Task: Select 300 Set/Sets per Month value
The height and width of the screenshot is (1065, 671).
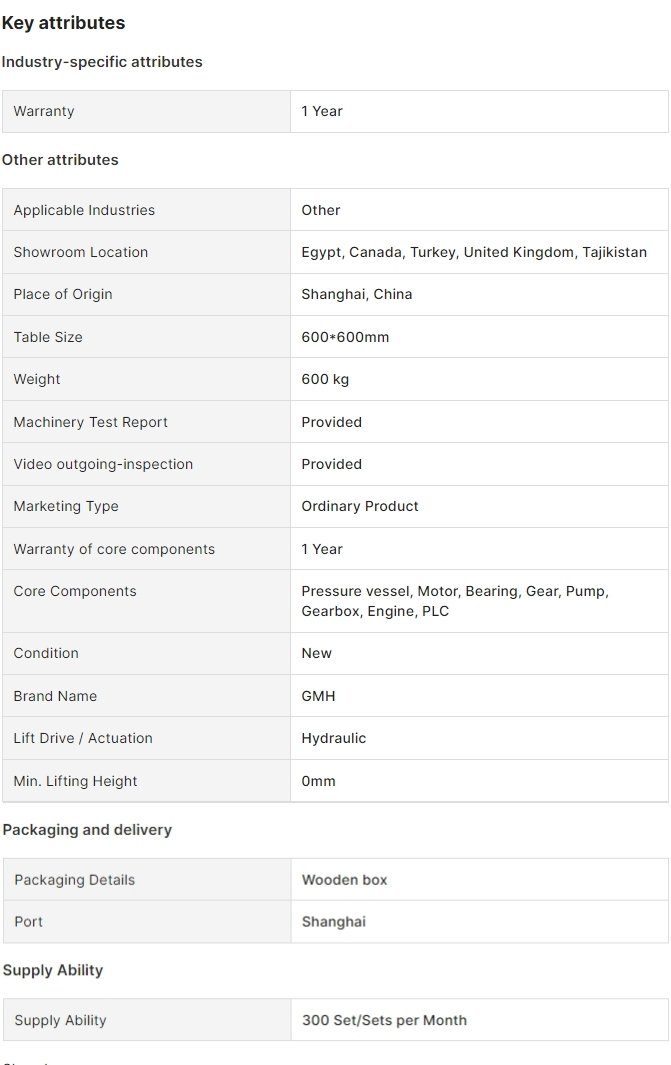Action: 384,1021
